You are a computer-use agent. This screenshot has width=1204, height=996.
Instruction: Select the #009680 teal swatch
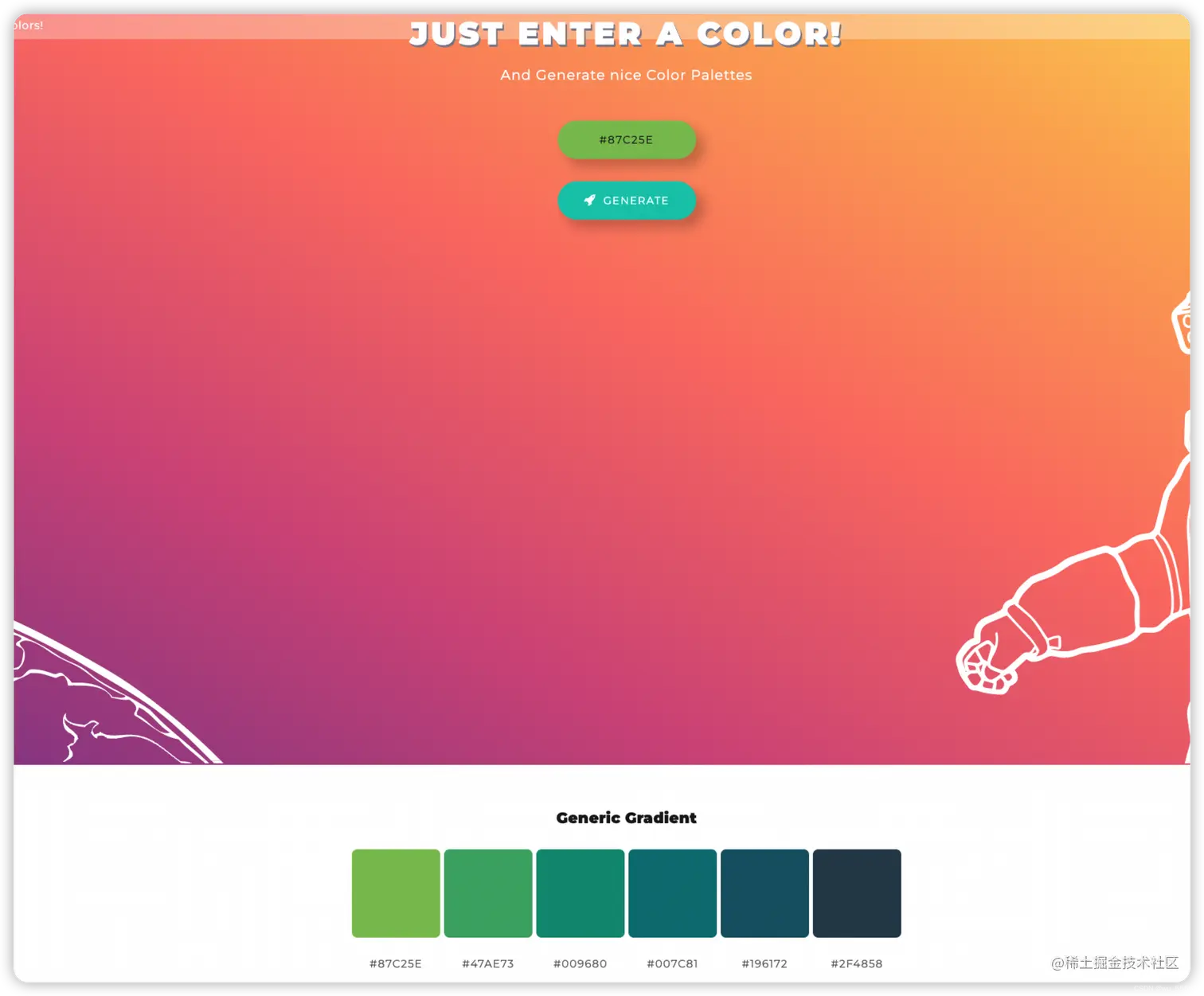580,893
